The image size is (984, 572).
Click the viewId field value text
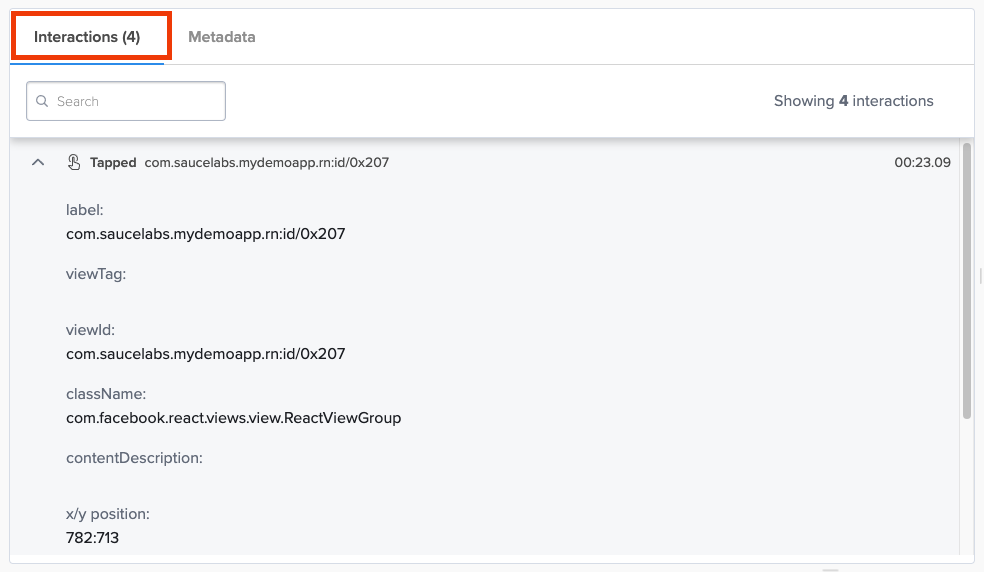pos(205,354)
